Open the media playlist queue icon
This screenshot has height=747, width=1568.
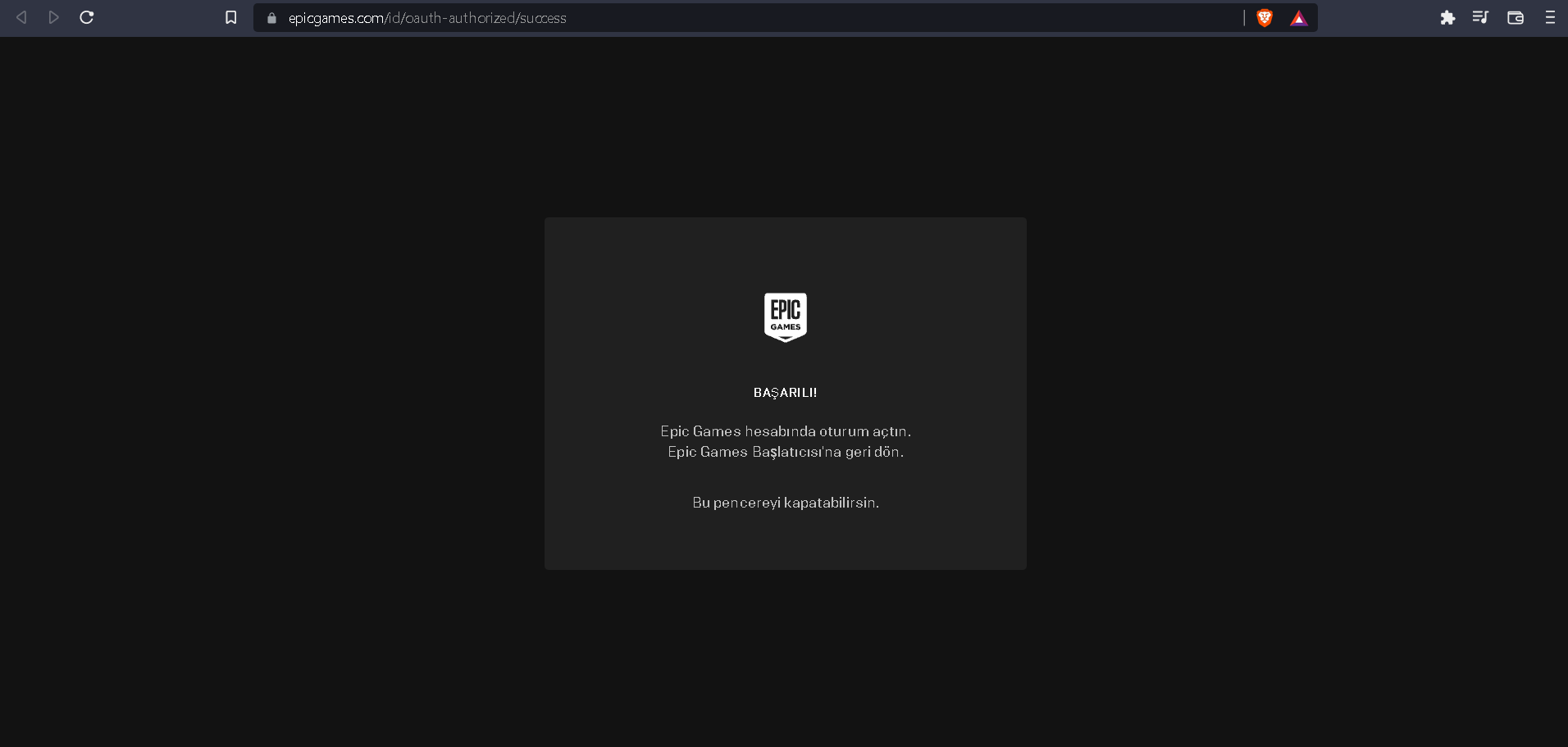click(x=1480, y=17)
